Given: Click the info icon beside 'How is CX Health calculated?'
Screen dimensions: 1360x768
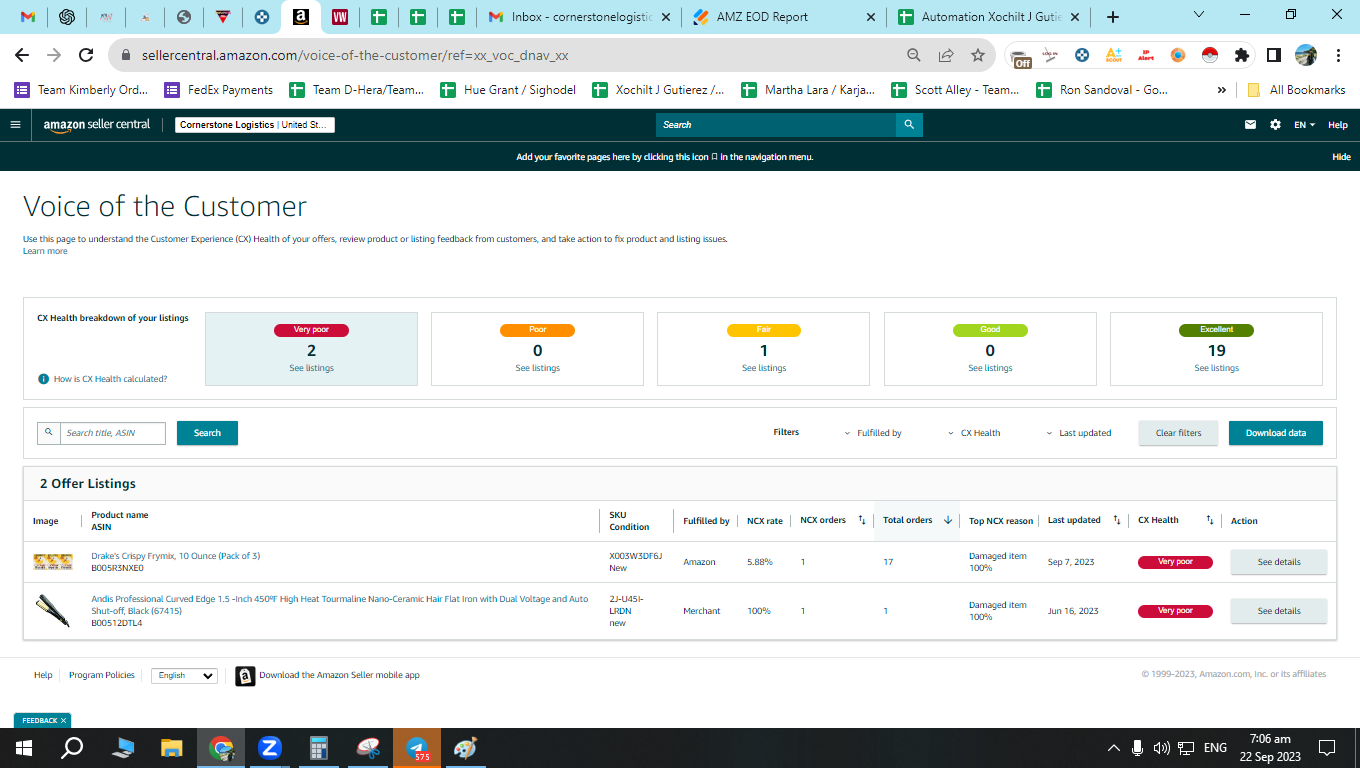Looking at the screenshot, I should [43, 379].
